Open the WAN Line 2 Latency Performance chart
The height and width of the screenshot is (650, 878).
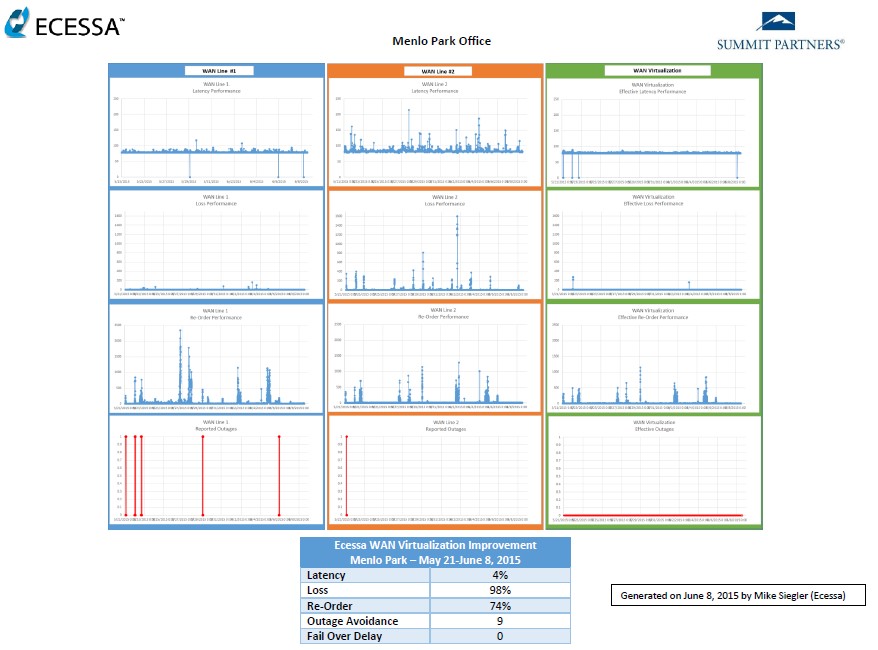click(435, 132)
